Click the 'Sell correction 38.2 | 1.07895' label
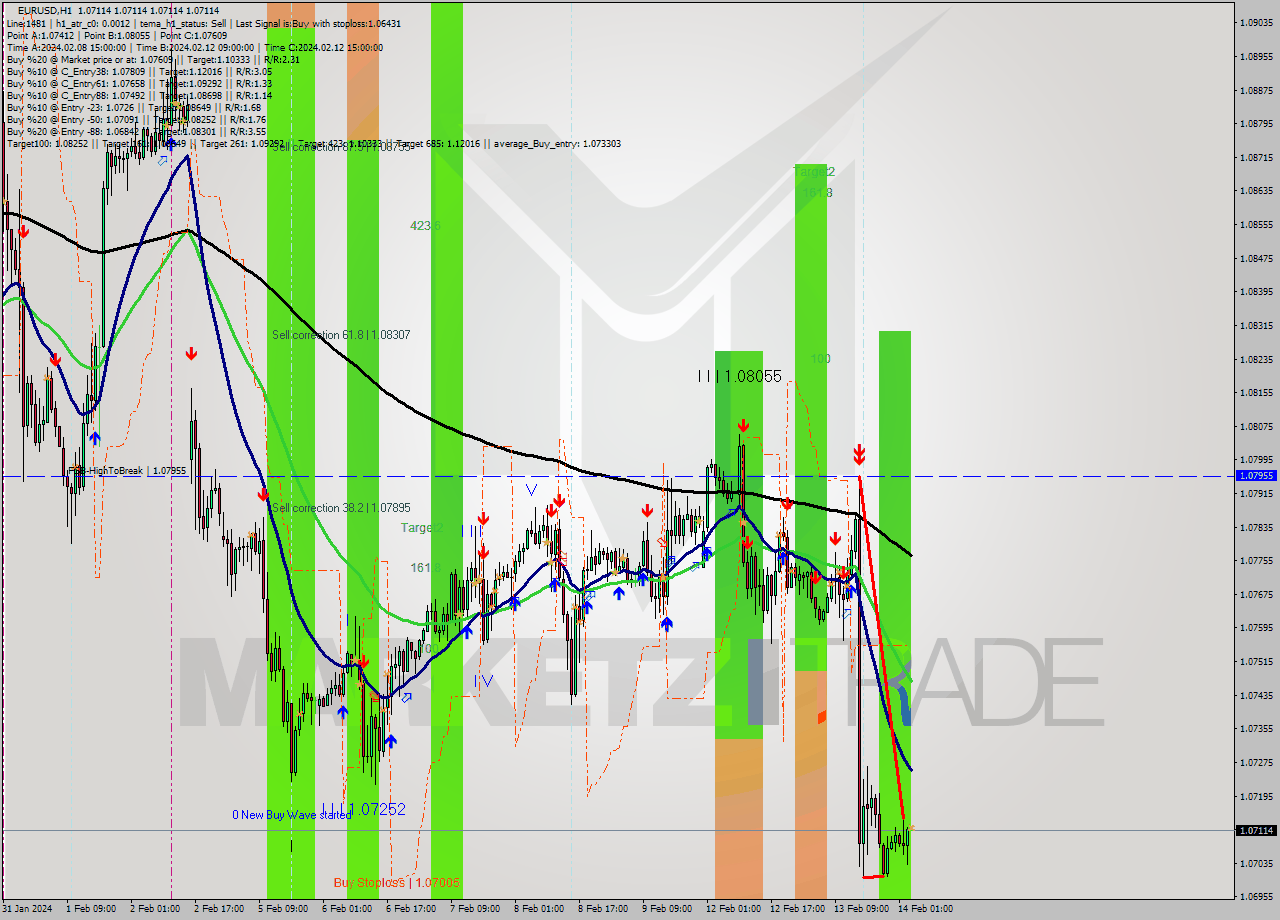1280x920 pixels. (341, 508)
